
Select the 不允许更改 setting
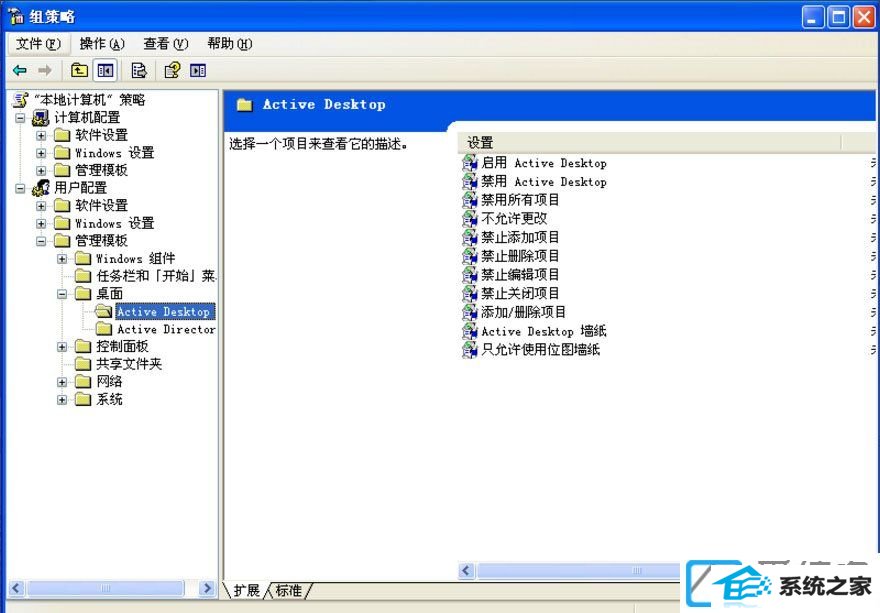click(x=514, y=218)
